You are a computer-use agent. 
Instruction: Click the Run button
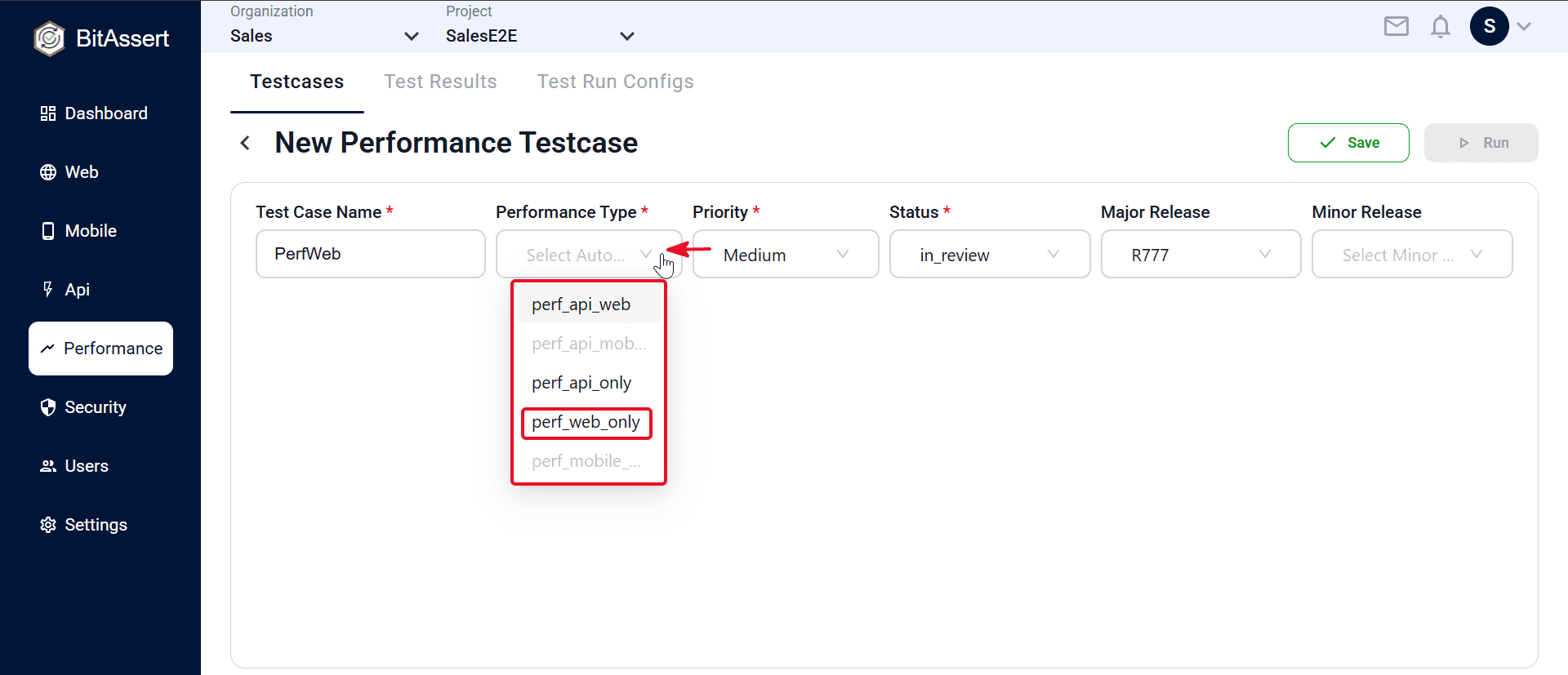1481,143
